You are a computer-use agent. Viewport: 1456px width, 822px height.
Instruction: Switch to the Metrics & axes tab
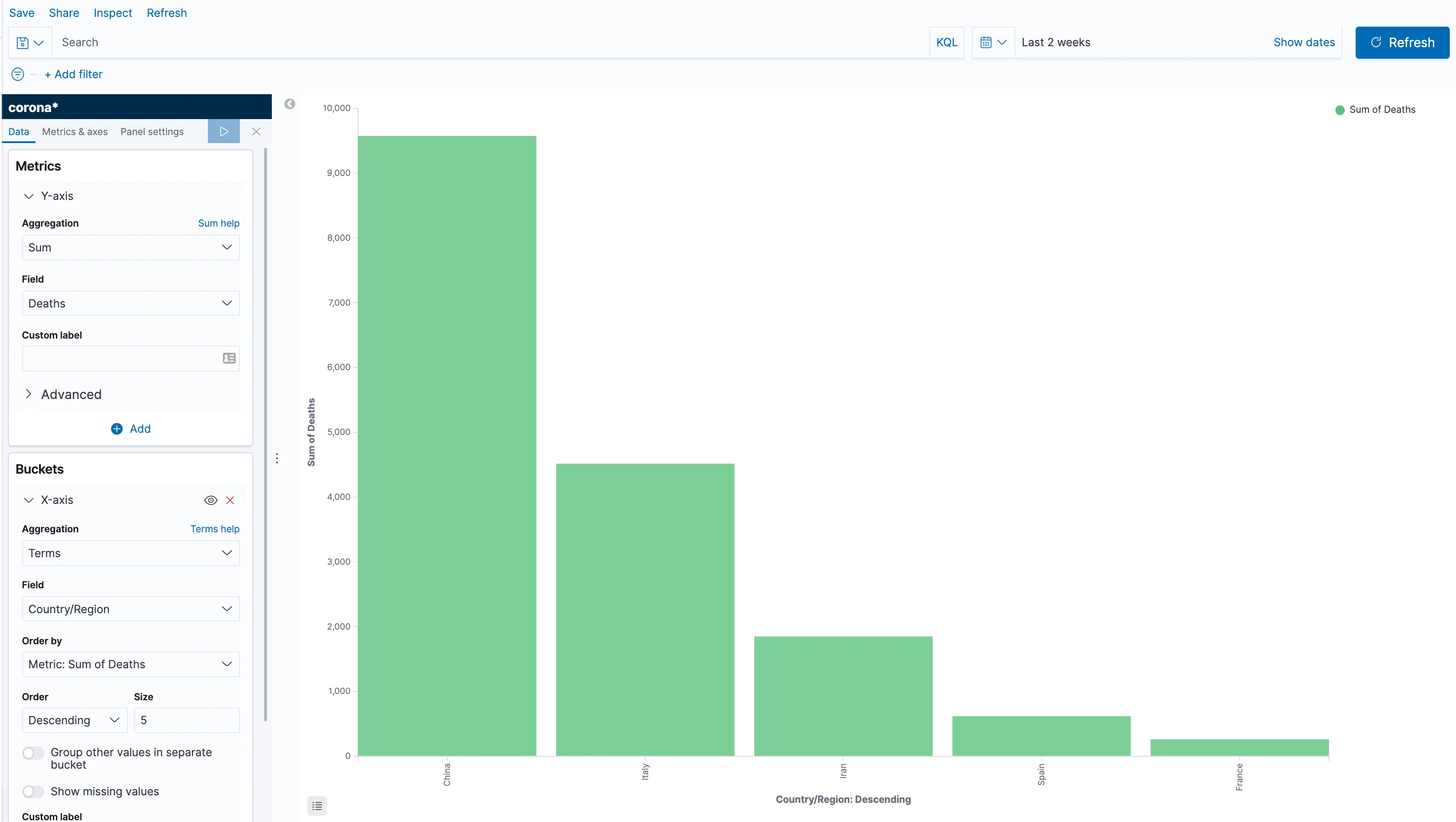coord(75,132)
